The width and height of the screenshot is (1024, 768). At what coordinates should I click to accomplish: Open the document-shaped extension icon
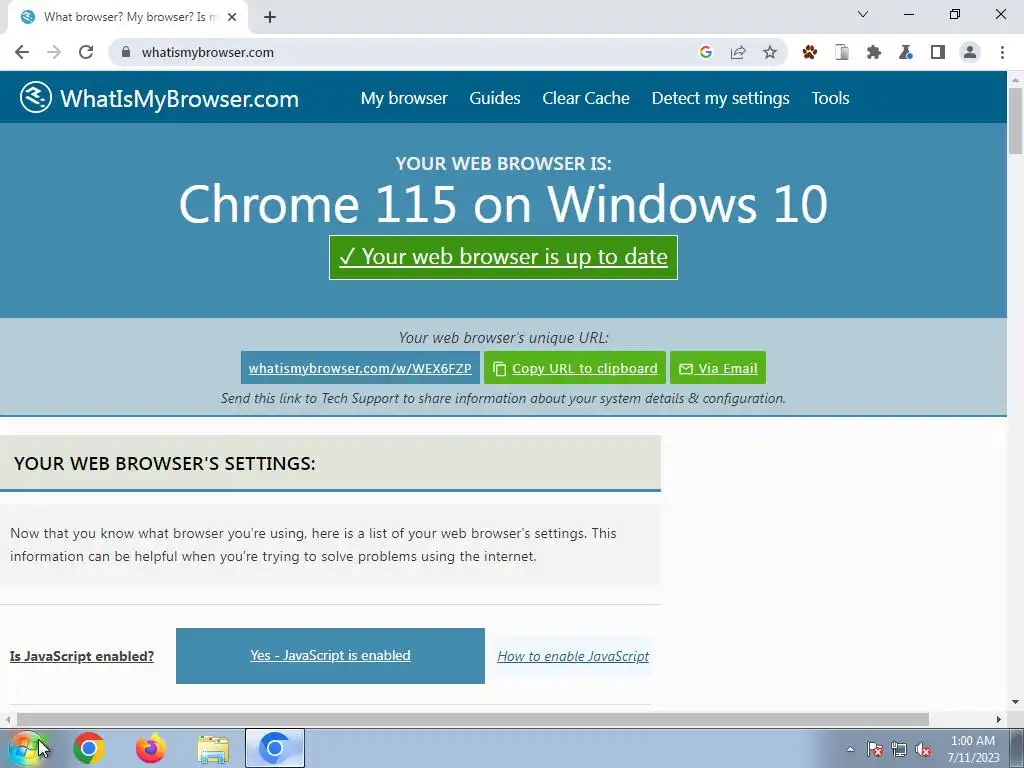(x=842, y=52)
